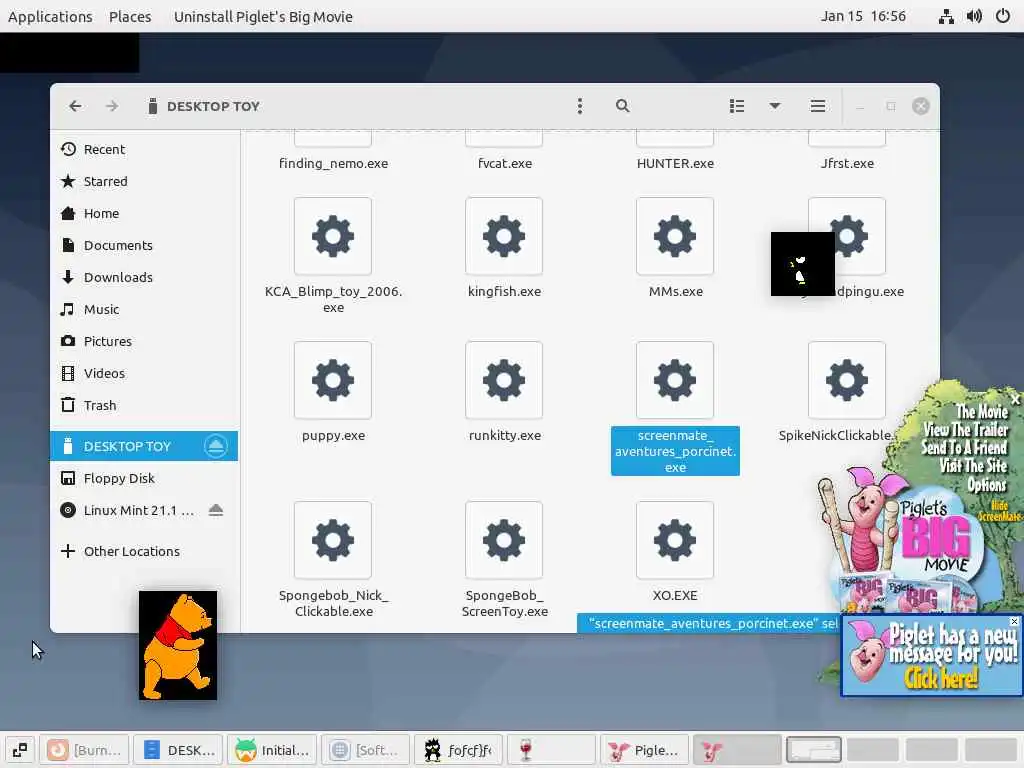Open Options in Piglet screenmate
Viewport: 1024px width, 768px height.
(987, 485)
